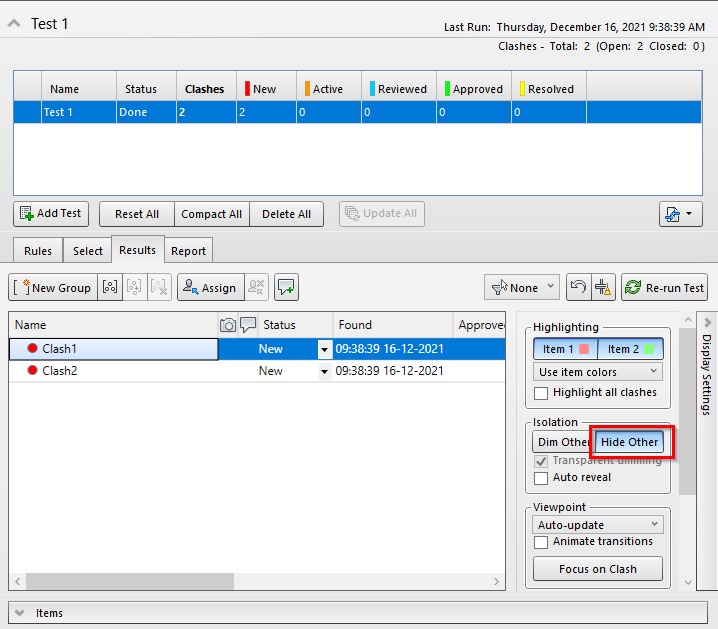Click the results horizontal scrollbar thumb
Screen dimensions: 718x629
pos(130,581)
